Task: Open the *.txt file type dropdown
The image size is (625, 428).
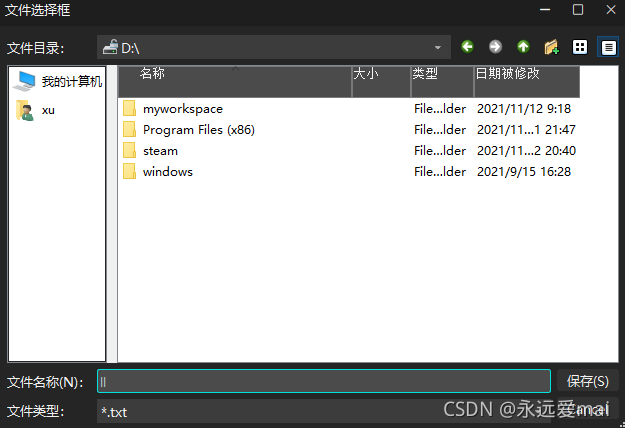Action: click(324, 412)
